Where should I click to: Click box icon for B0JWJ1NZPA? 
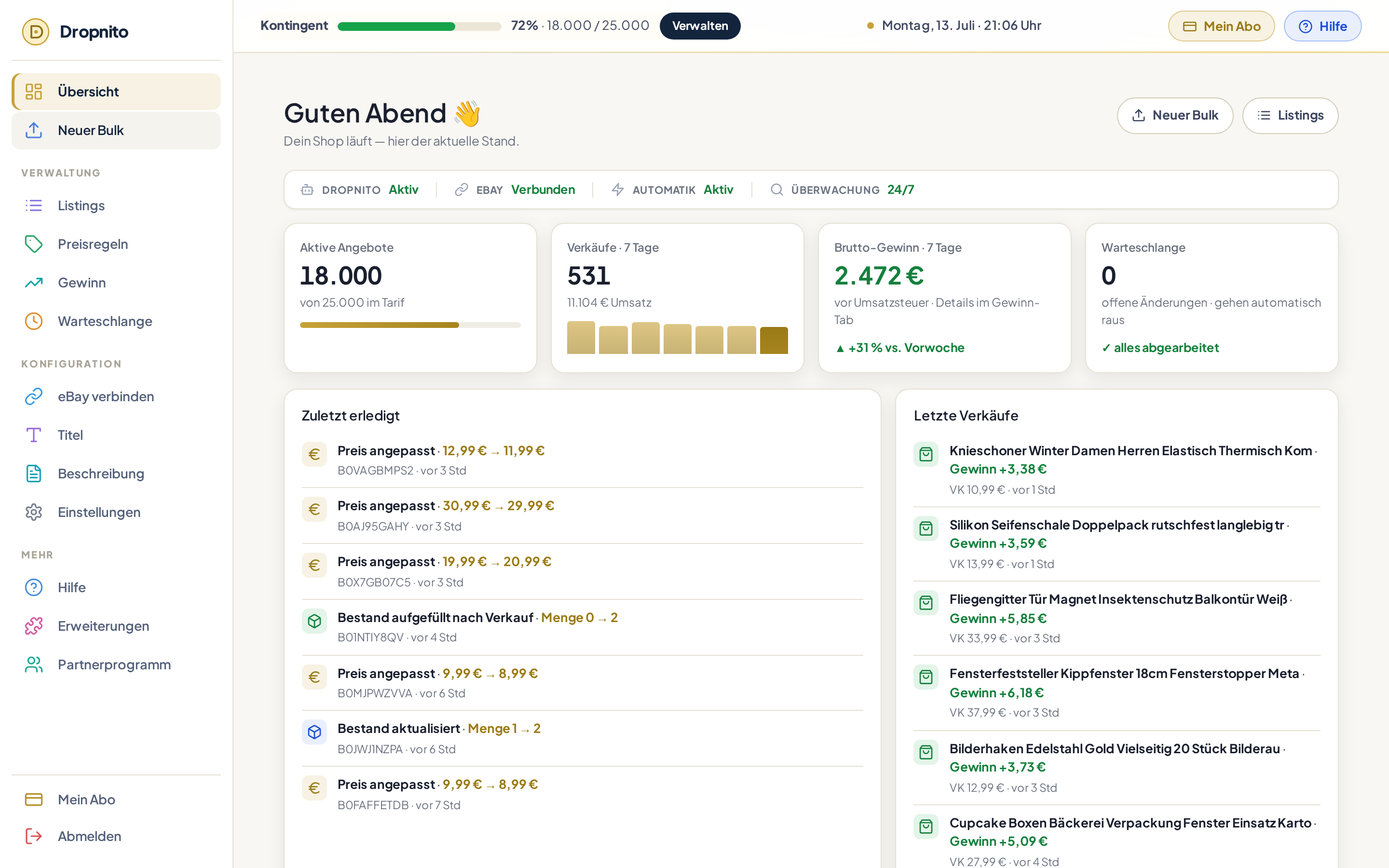(x=314, y=732)
